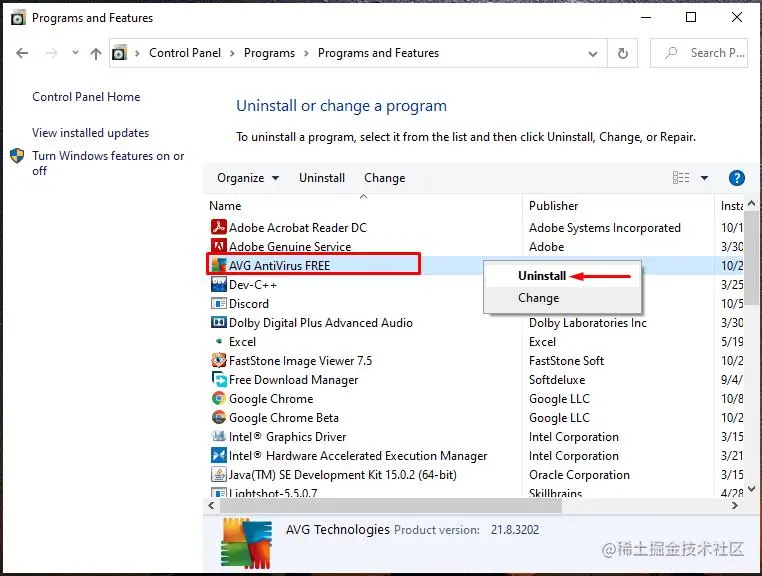Sort by the Publisher column header

tap(554, 206)
